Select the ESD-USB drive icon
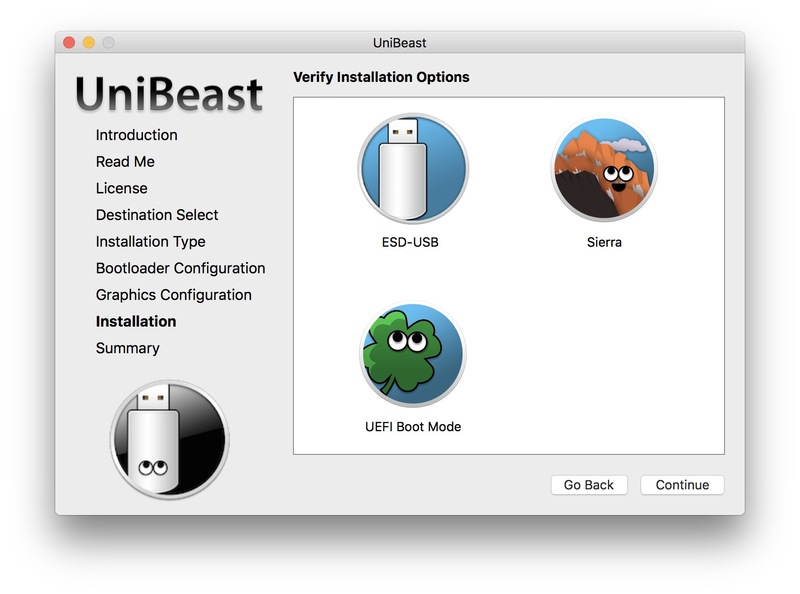The width and height of the screenshot is (800, 594). 413,168
